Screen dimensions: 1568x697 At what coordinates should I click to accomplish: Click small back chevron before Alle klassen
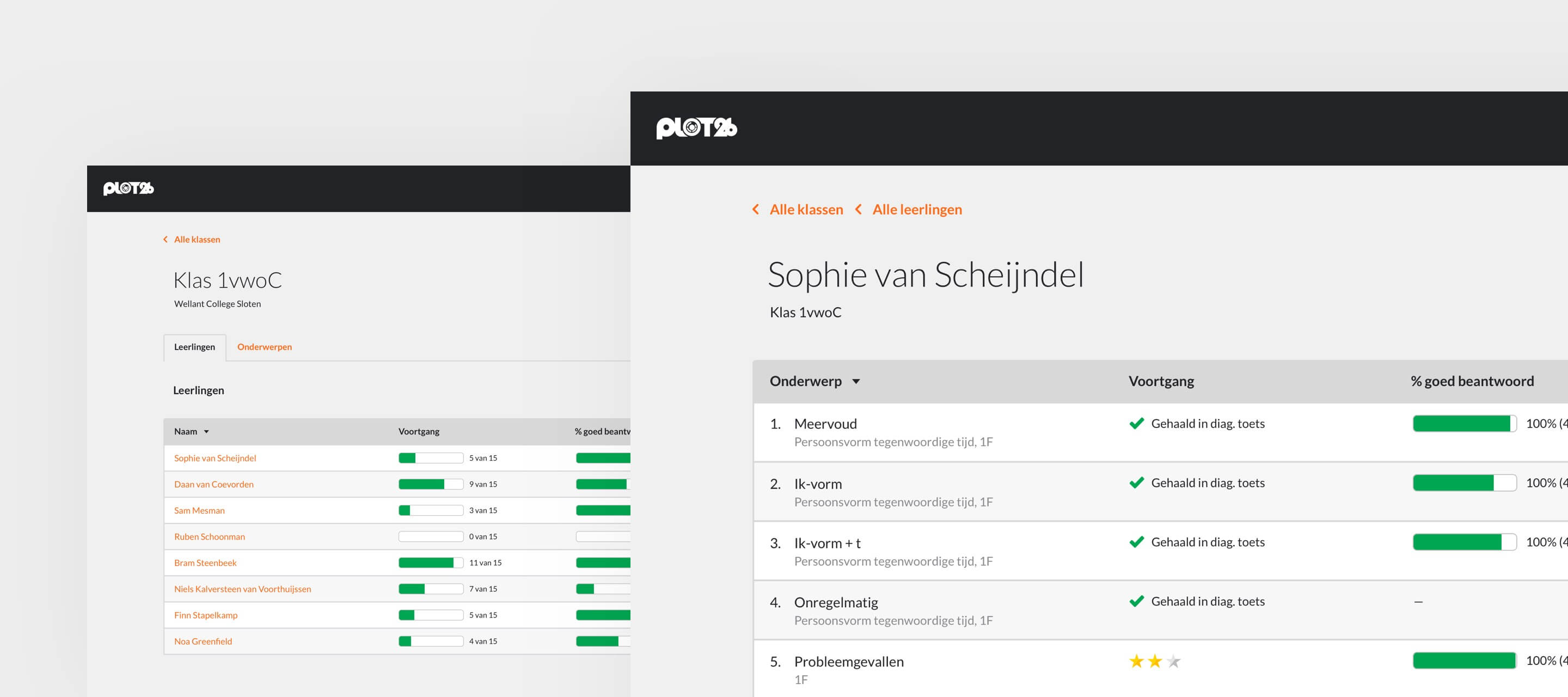coord(165,239)
